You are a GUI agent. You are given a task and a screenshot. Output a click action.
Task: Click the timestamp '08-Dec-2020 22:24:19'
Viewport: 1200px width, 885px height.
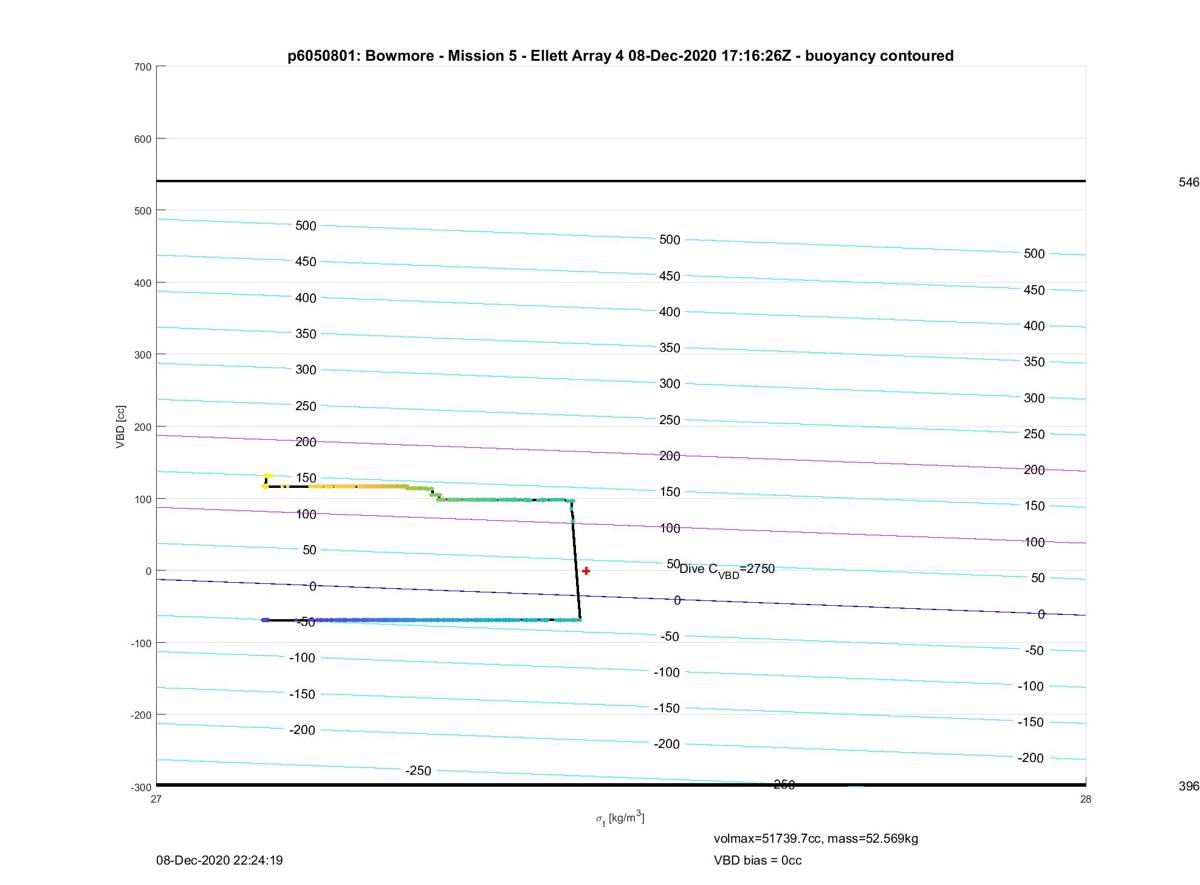coord(219,860)
